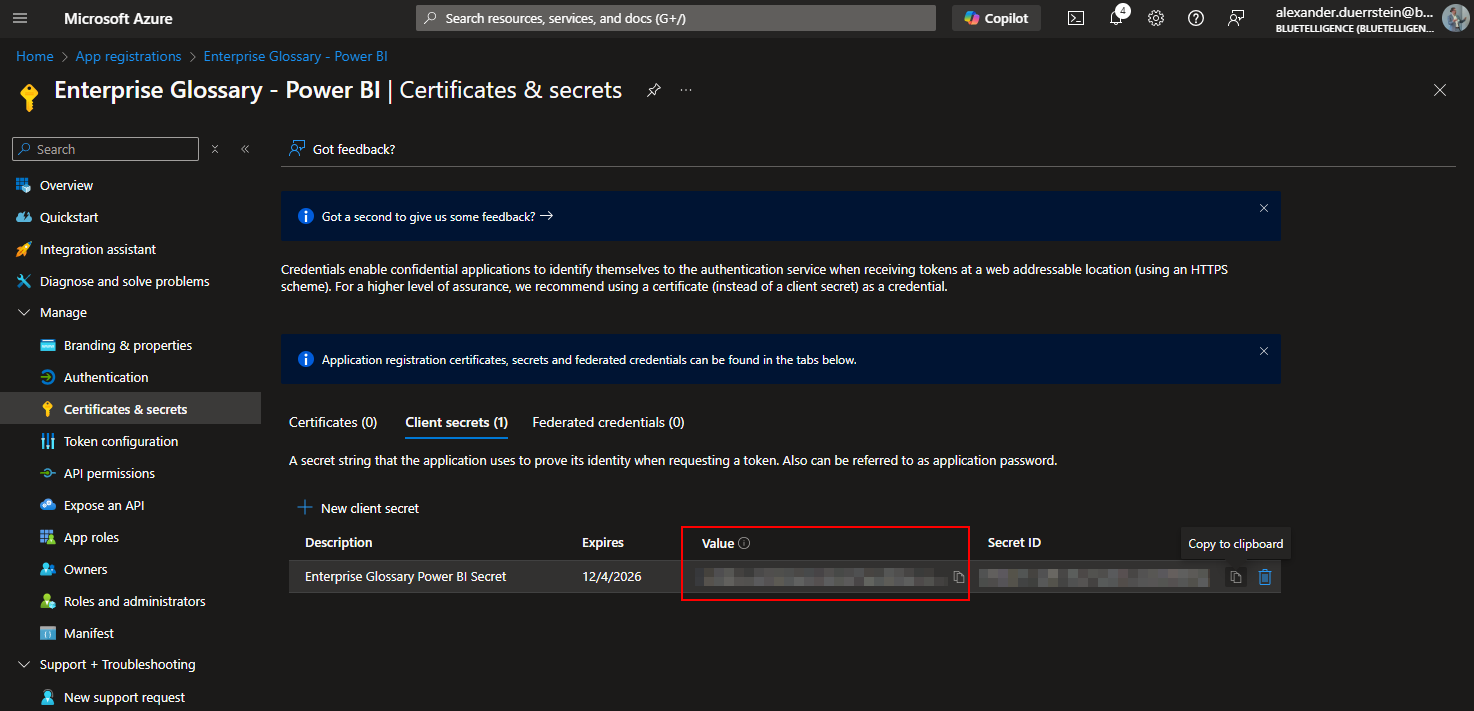Collapse the Support + Troubleshooting section
1474x711 pixels.
24,665
